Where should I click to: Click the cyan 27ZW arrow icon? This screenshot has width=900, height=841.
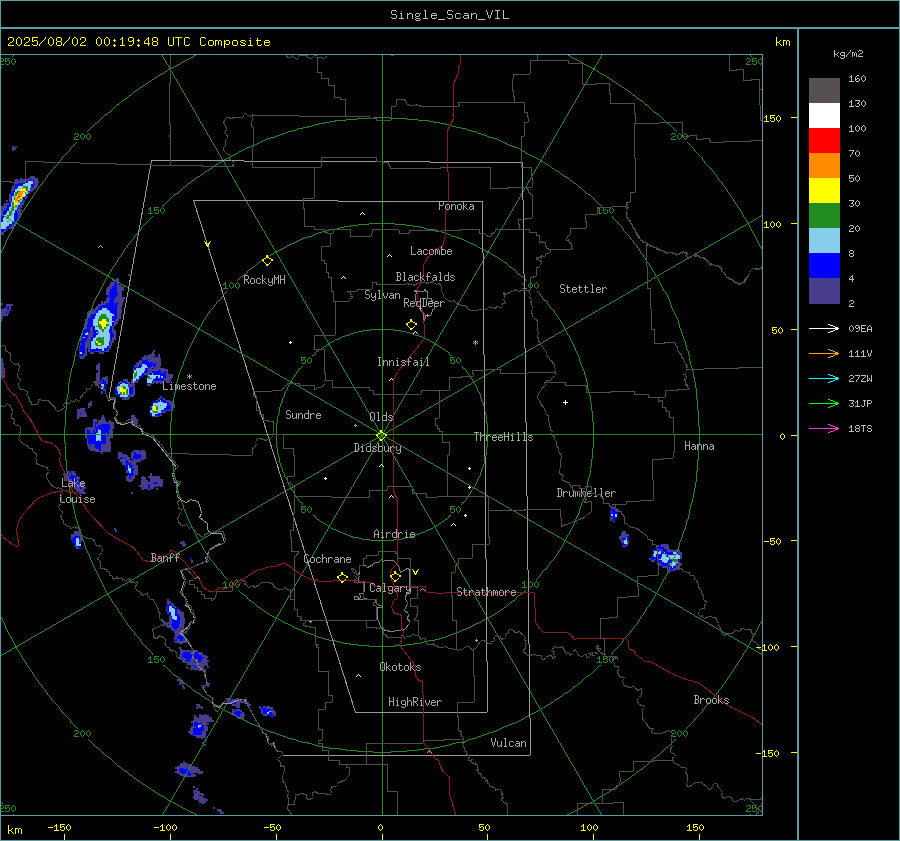click(x=824, y=378)
